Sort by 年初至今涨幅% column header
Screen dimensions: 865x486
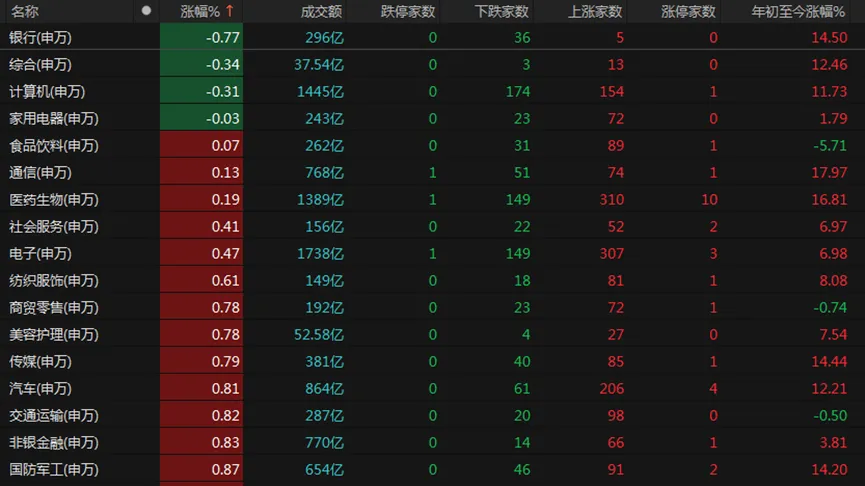coord(798,11)
